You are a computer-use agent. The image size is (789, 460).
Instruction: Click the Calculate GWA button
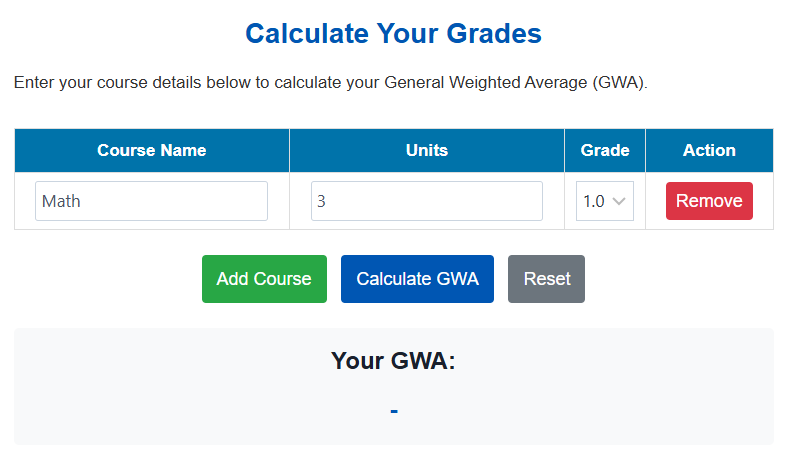click(x=417, y=279)
